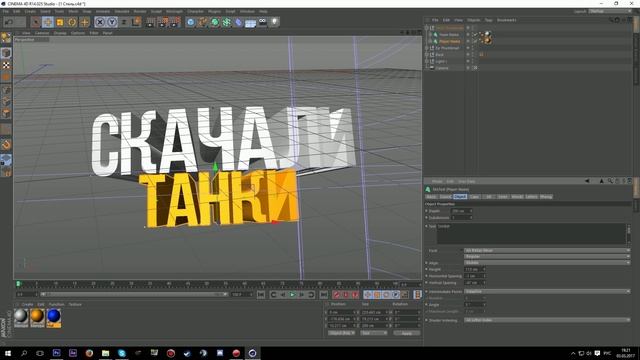Open the spline pen tool icon
The height and width of the screenshot is (360, 640).
tap(202, 22)
